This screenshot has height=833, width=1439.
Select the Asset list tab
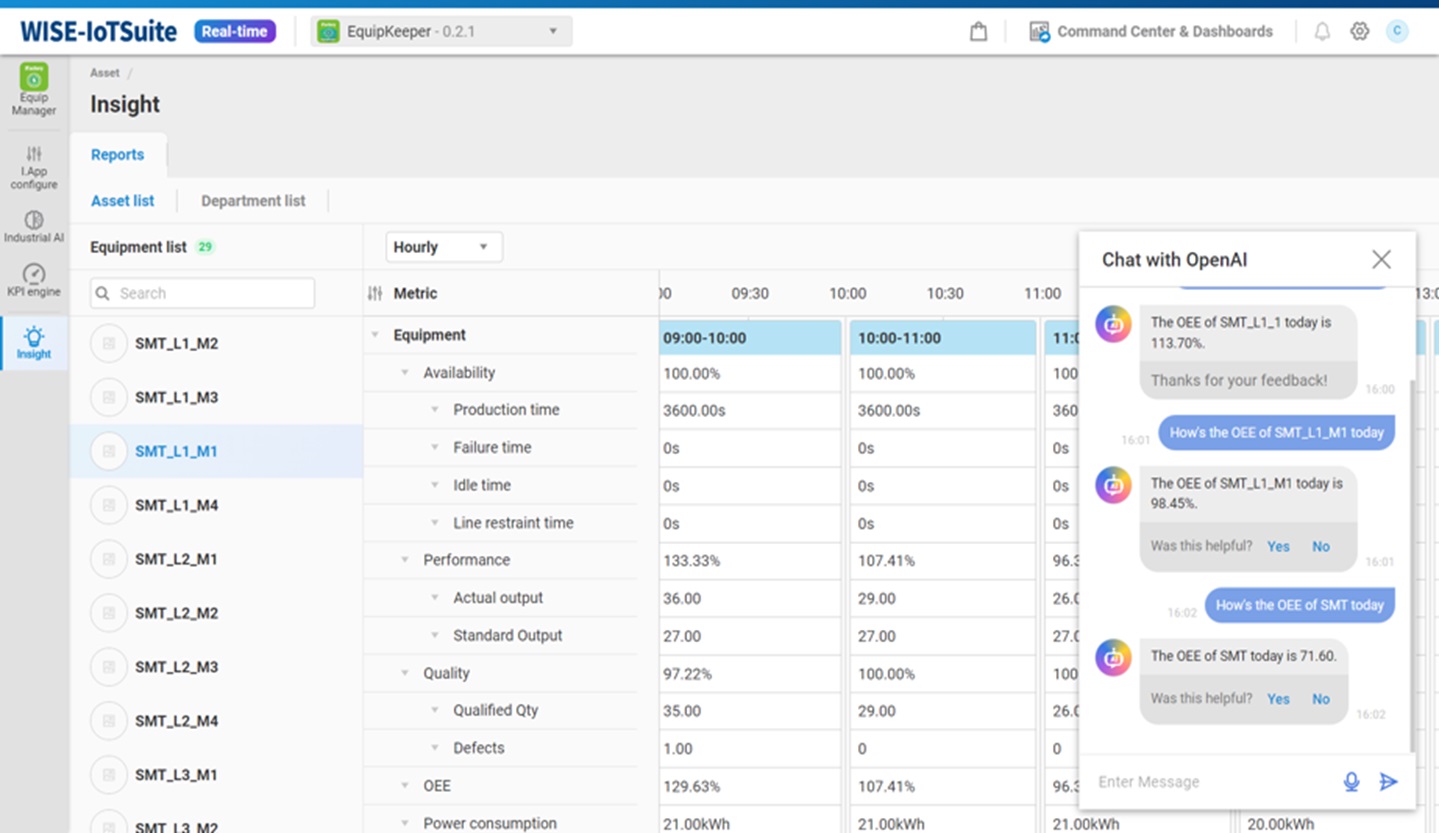click(123, 201)
